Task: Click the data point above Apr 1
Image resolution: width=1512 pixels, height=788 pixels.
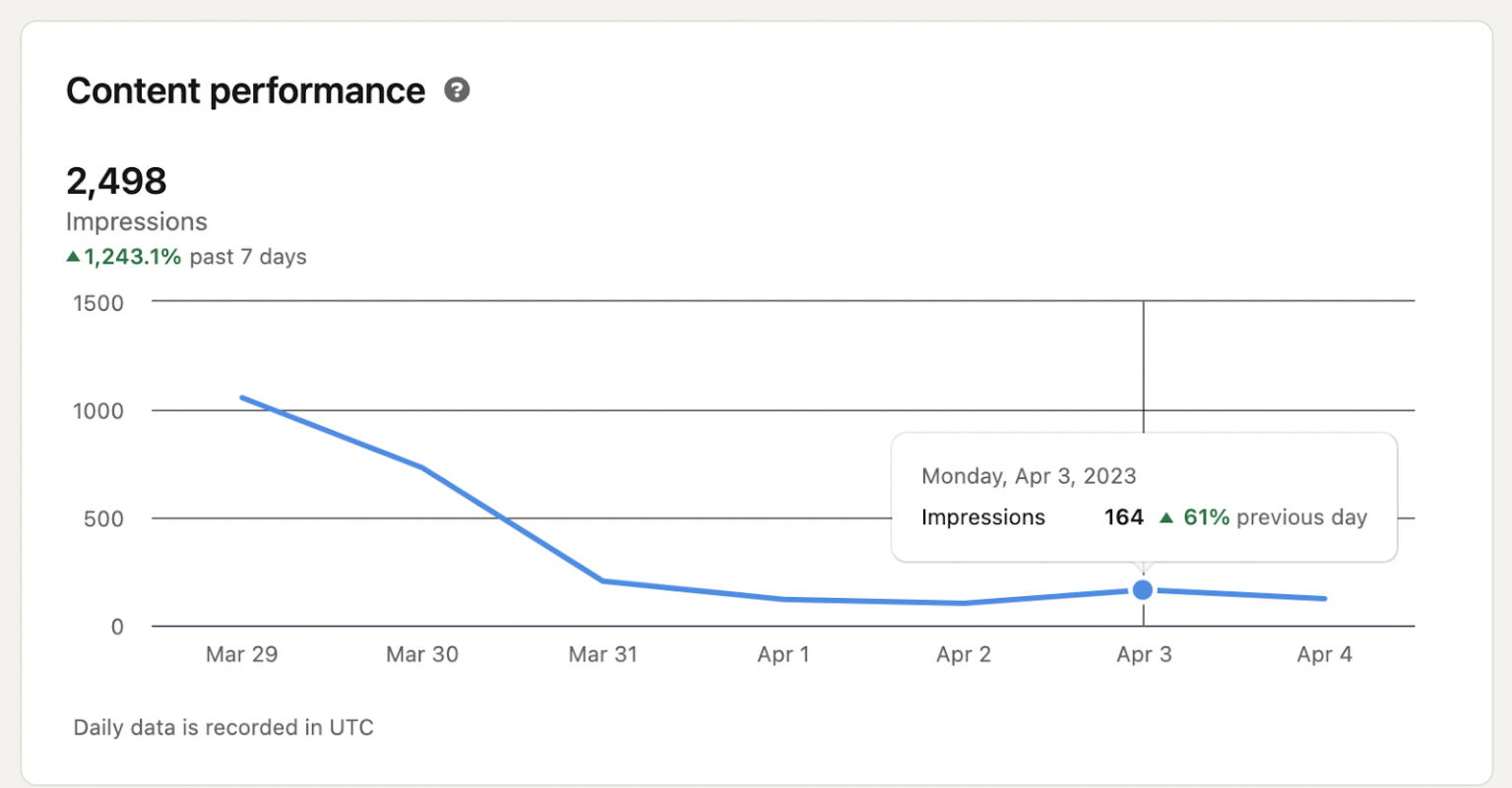Action: pyautogui.click(x=784, y=598)
